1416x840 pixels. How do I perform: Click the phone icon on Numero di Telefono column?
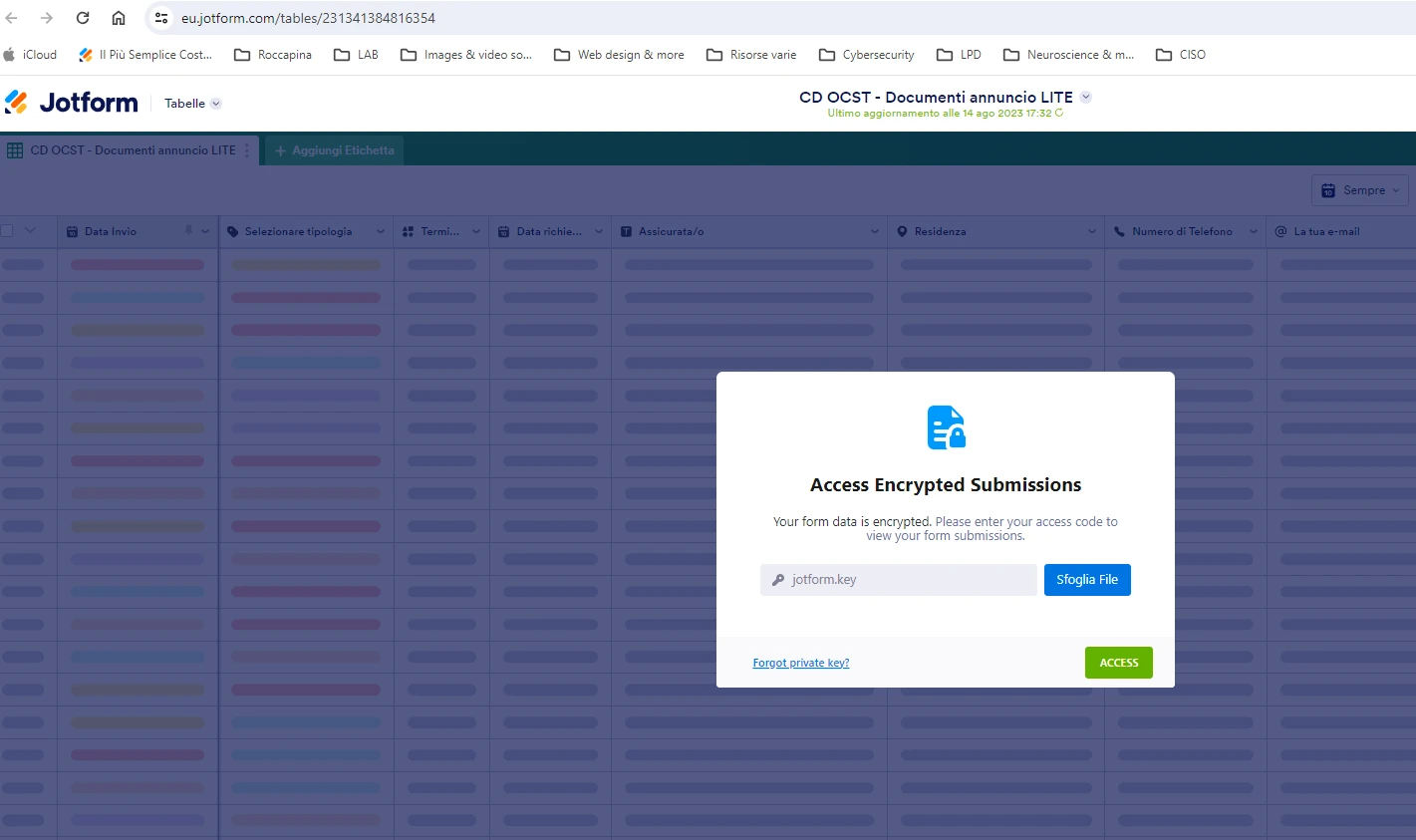tap(1120, 231)
